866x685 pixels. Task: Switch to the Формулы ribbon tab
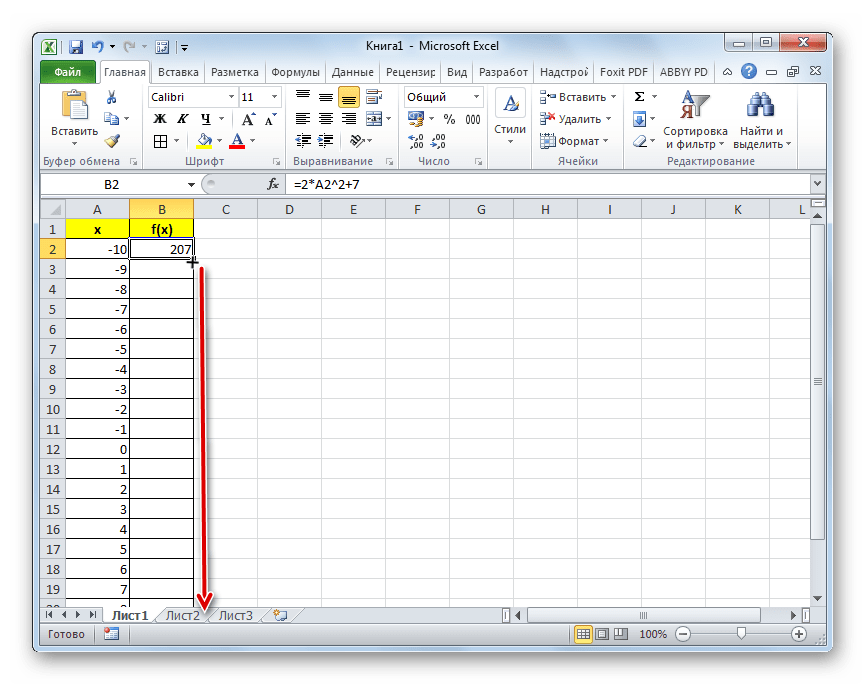[295, 72]
